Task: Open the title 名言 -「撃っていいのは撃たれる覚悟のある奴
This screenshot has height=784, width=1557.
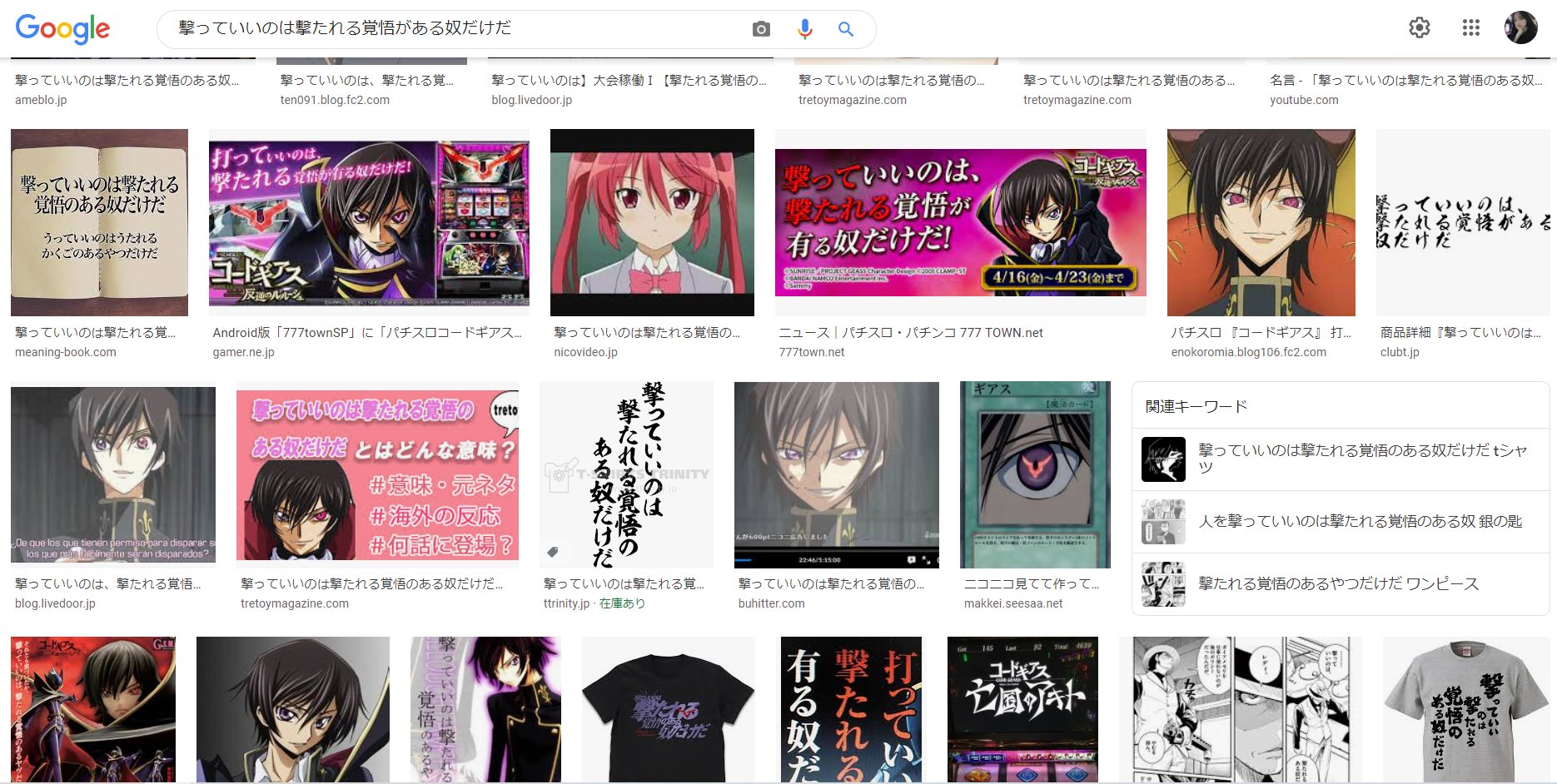Action: coord(1405,80)
